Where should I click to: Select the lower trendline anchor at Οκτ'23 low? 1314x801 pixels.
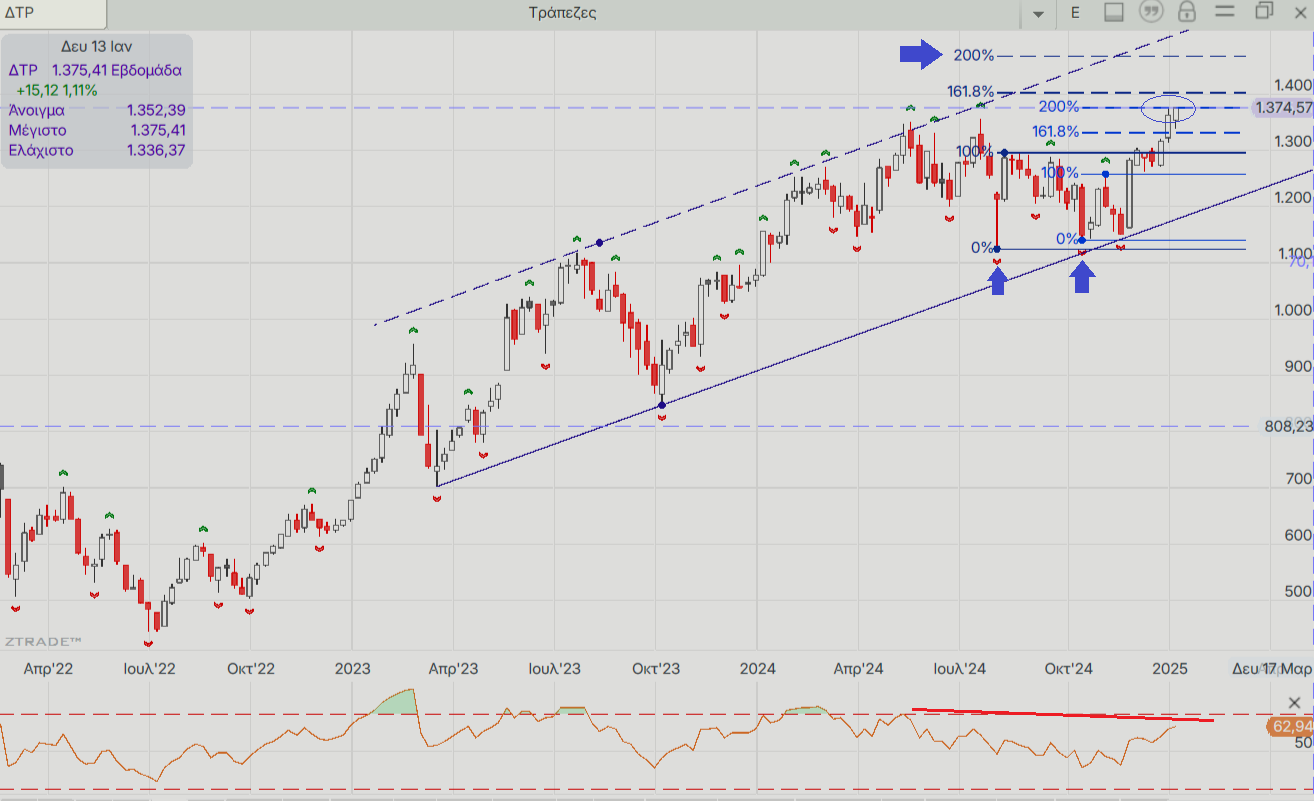(662, 405)
